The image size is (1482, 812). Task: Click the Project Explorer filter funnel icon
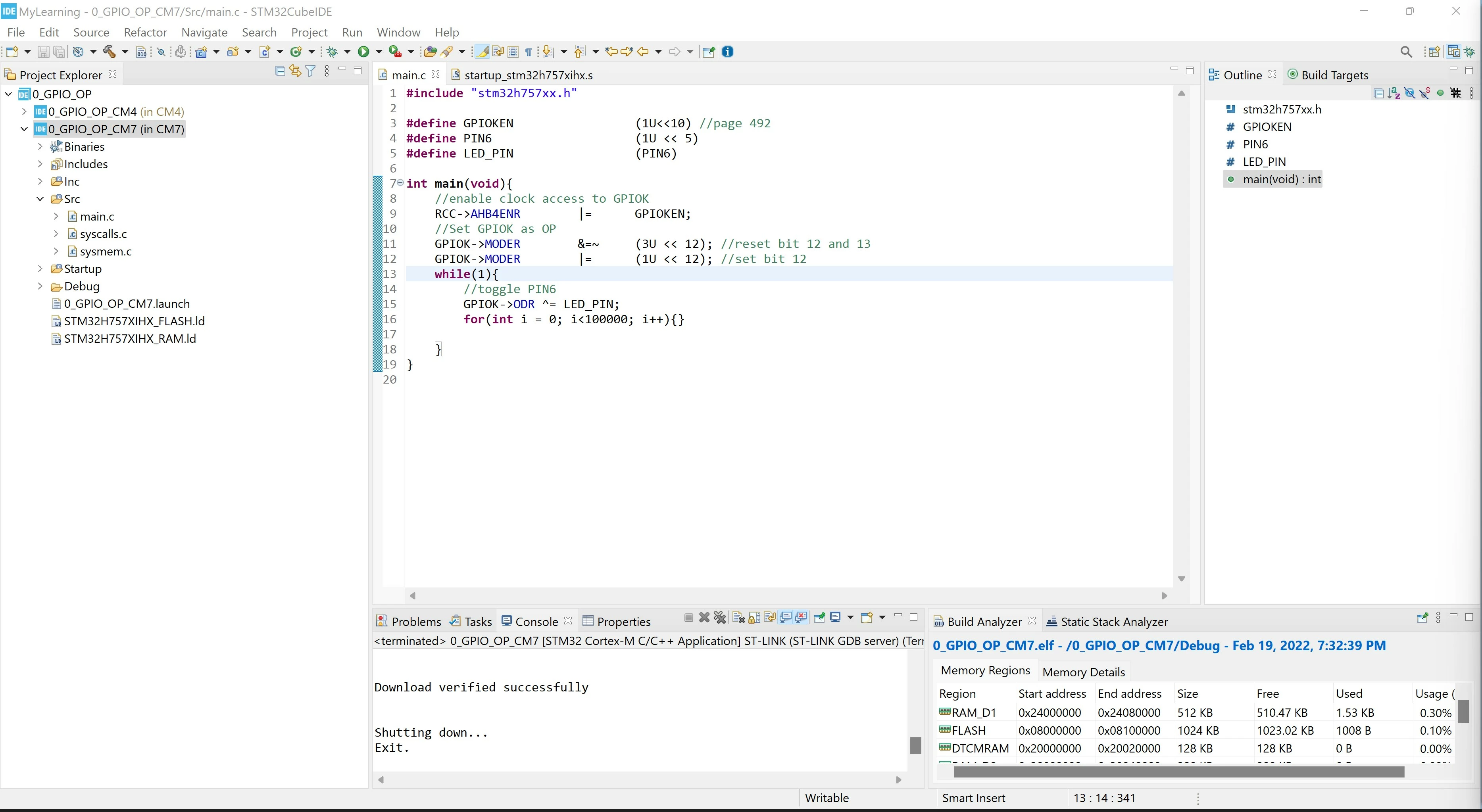click(x=311, y=71)
